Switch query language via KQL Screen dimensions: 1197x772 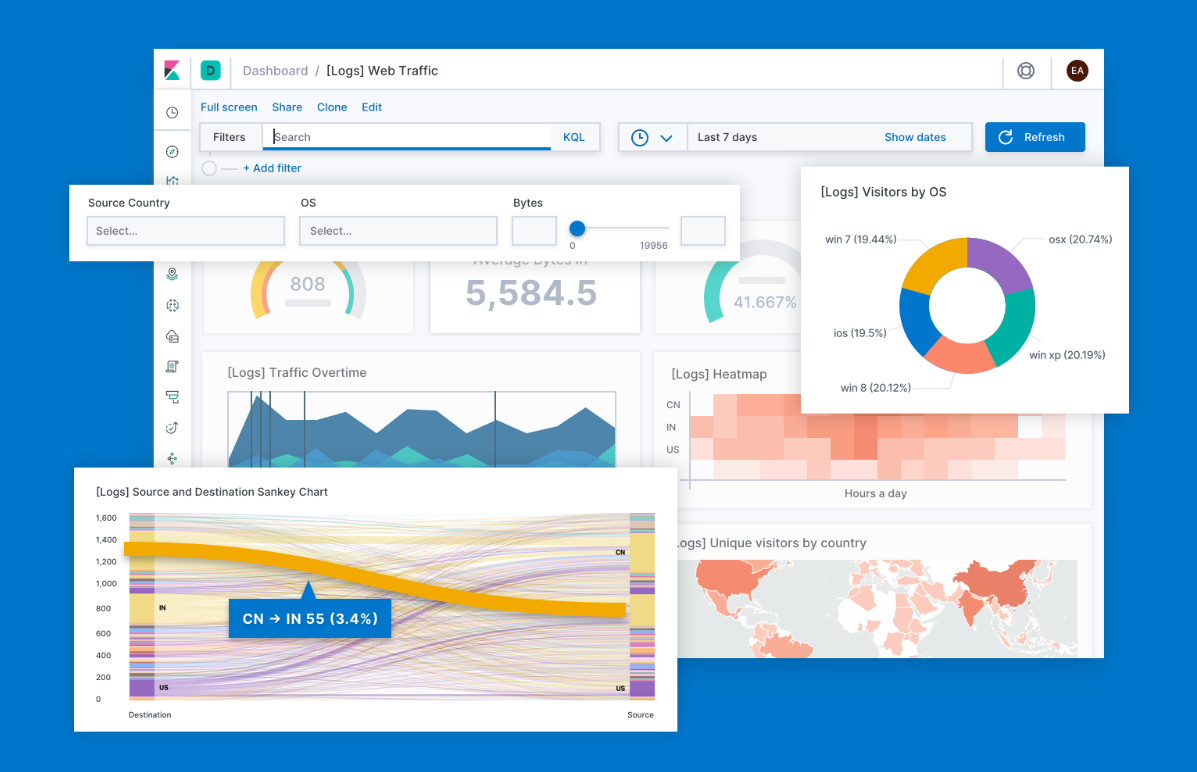(574, 137)
